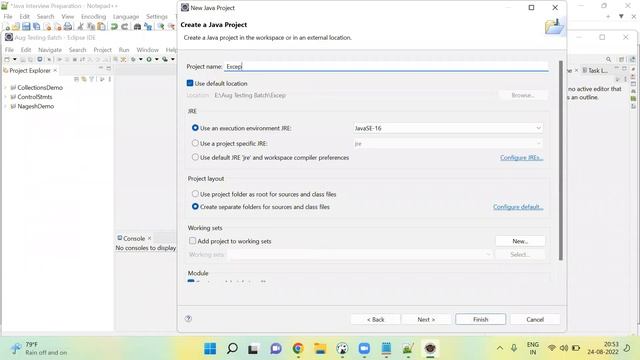Click the taskbar ENG IN language indicator

tap(533, 348)
